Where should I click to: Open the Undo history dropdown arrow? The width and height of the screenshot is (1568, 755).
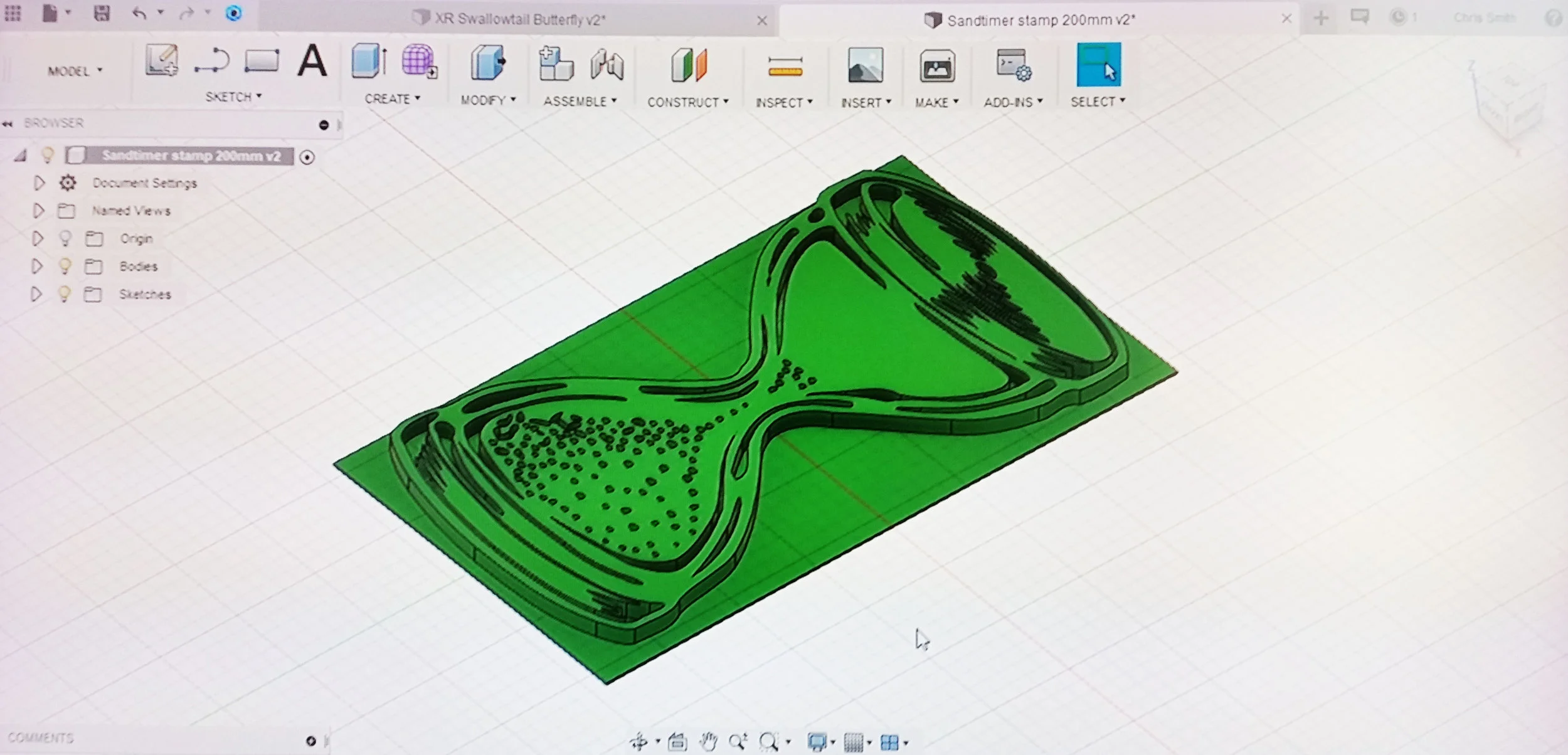[161, 13]
